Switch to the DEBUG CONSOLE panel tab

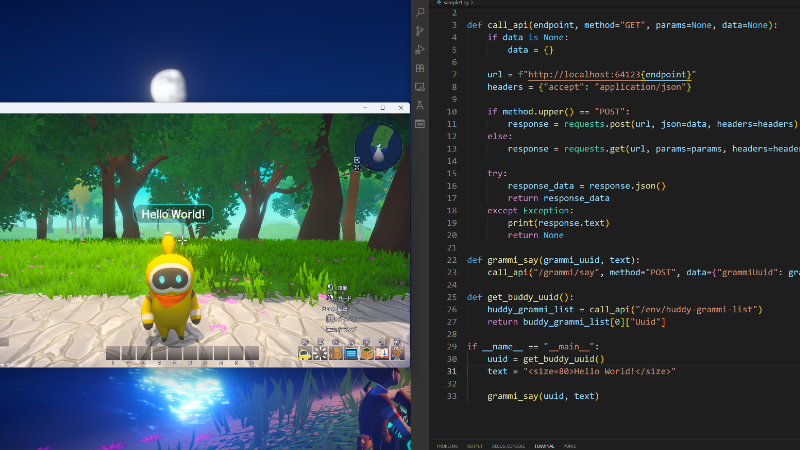click(508, 446)
